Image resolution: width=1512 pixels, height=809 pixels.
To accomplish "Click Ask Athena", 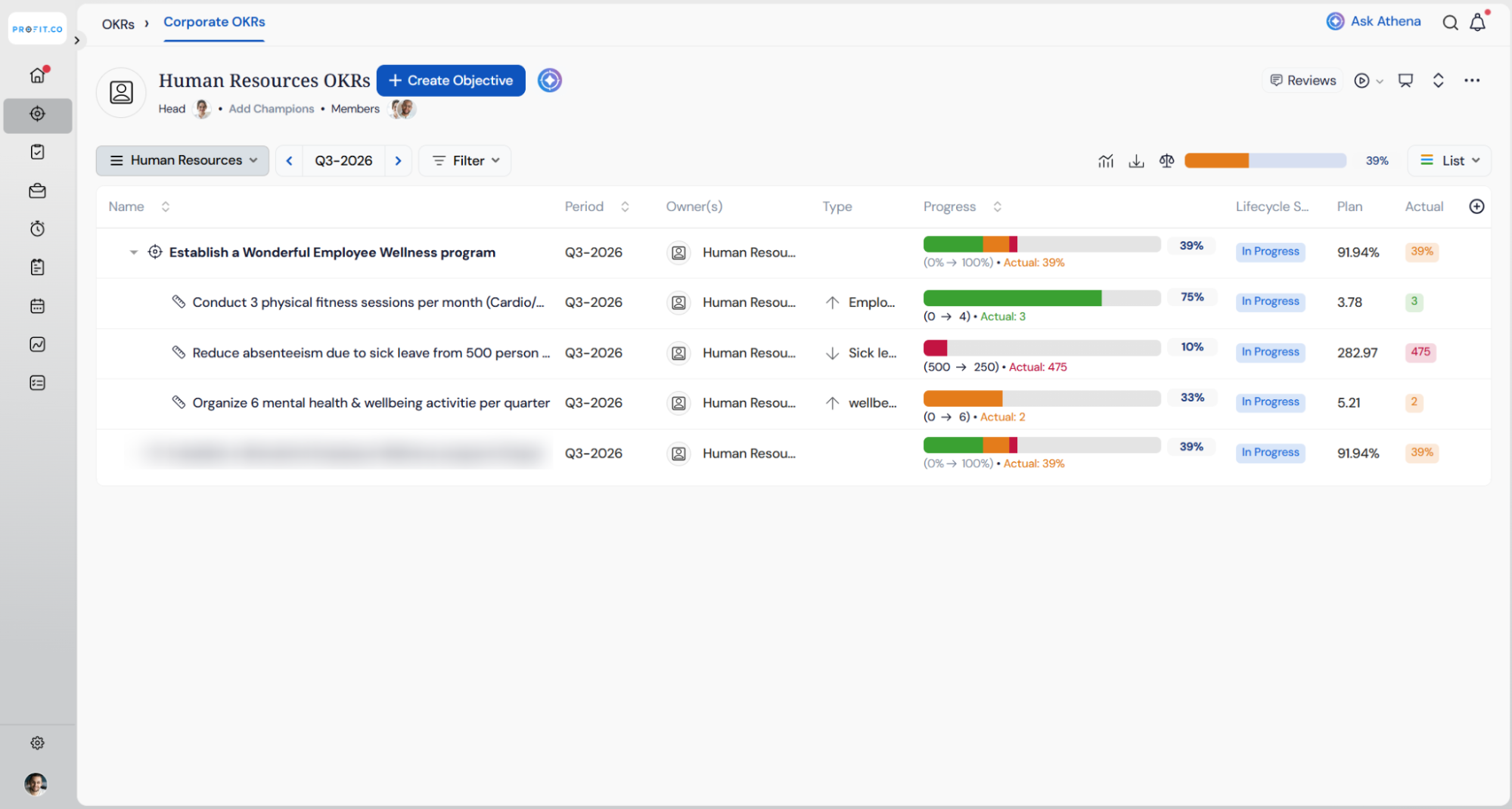I will point(1374,21).
